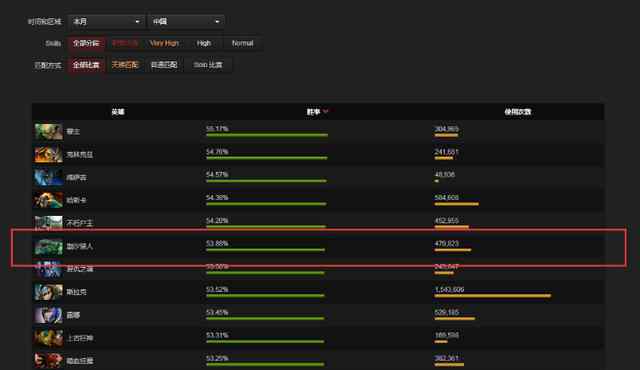The height and width of the screenshot is (370, 640).
Task: Click the 1,543,606 usage count
Action: click(x=449, y=289)
